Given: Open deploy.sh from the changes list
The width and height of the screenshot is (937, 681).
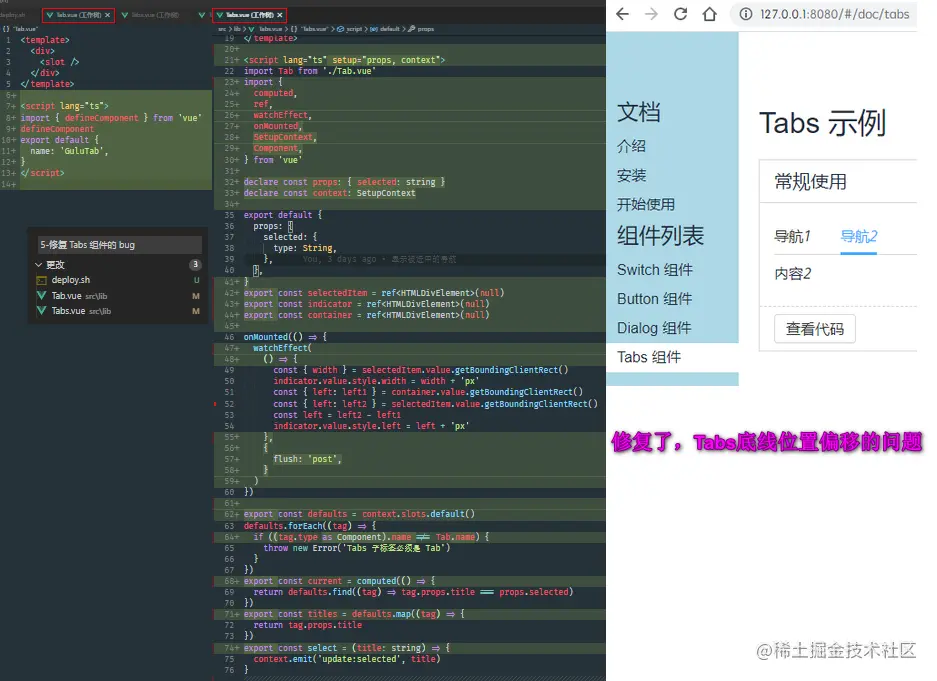Looking at the screenshot, I should [x=71, y=280].
